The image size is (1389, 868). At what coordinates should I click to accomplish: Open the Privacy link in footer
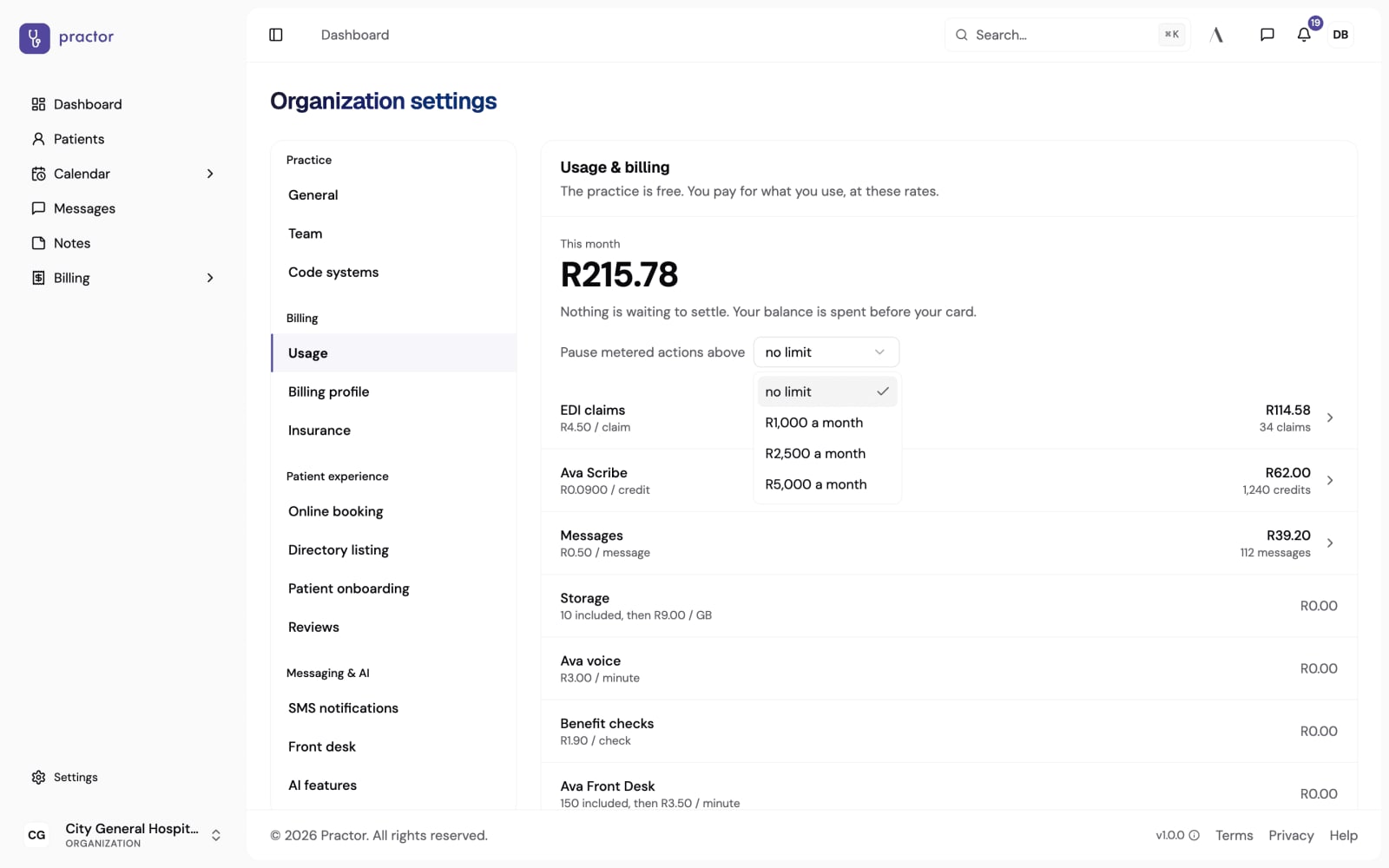click(x=1291, y=835)
